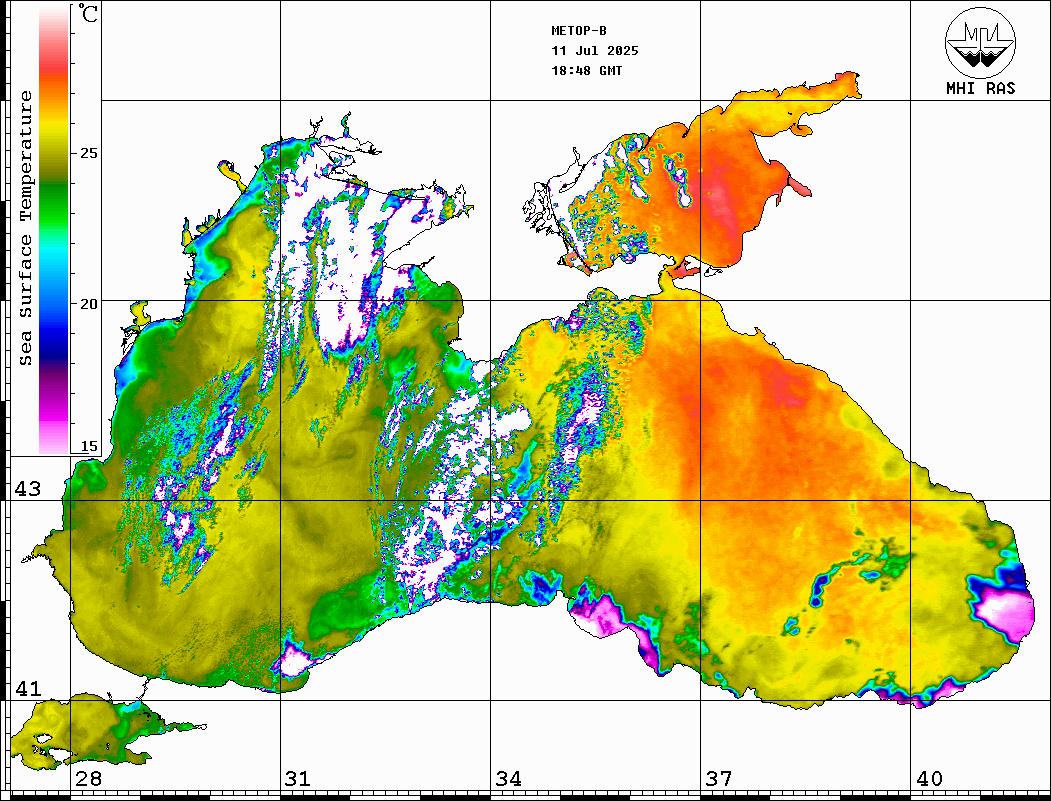Screen dimensions: 1051x801
Task: Click the '°C' unit label
Action: click(88, 13)
